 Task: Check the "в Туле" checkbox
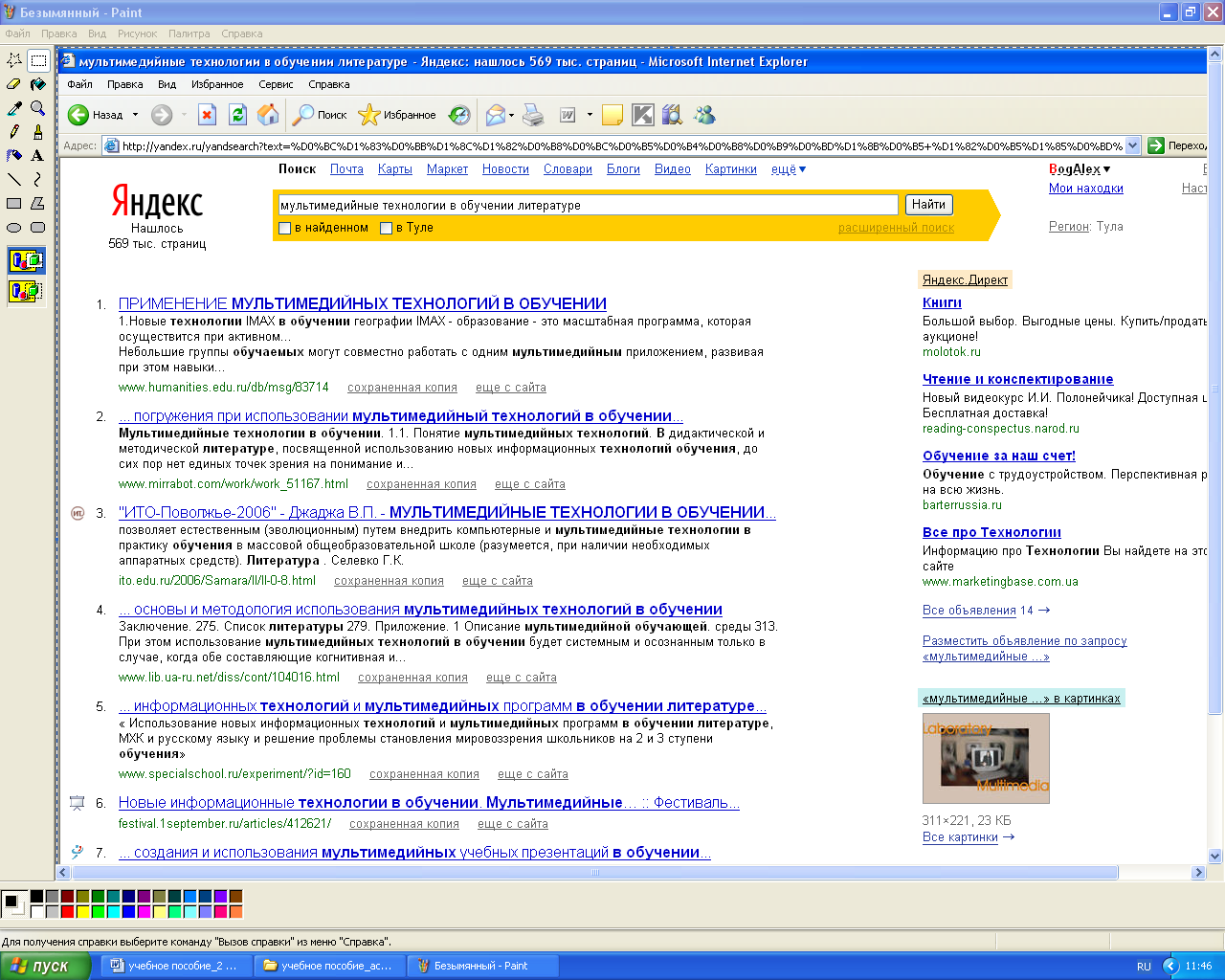click(386, 228)
